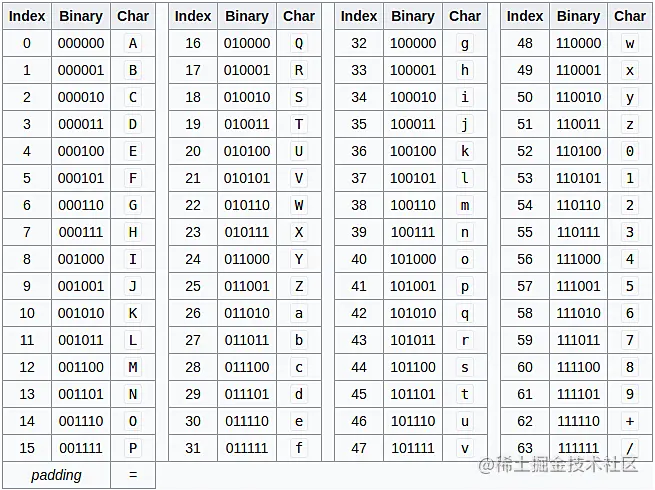
Task: Select binary value 110111
Action: (x=579, y=232)
